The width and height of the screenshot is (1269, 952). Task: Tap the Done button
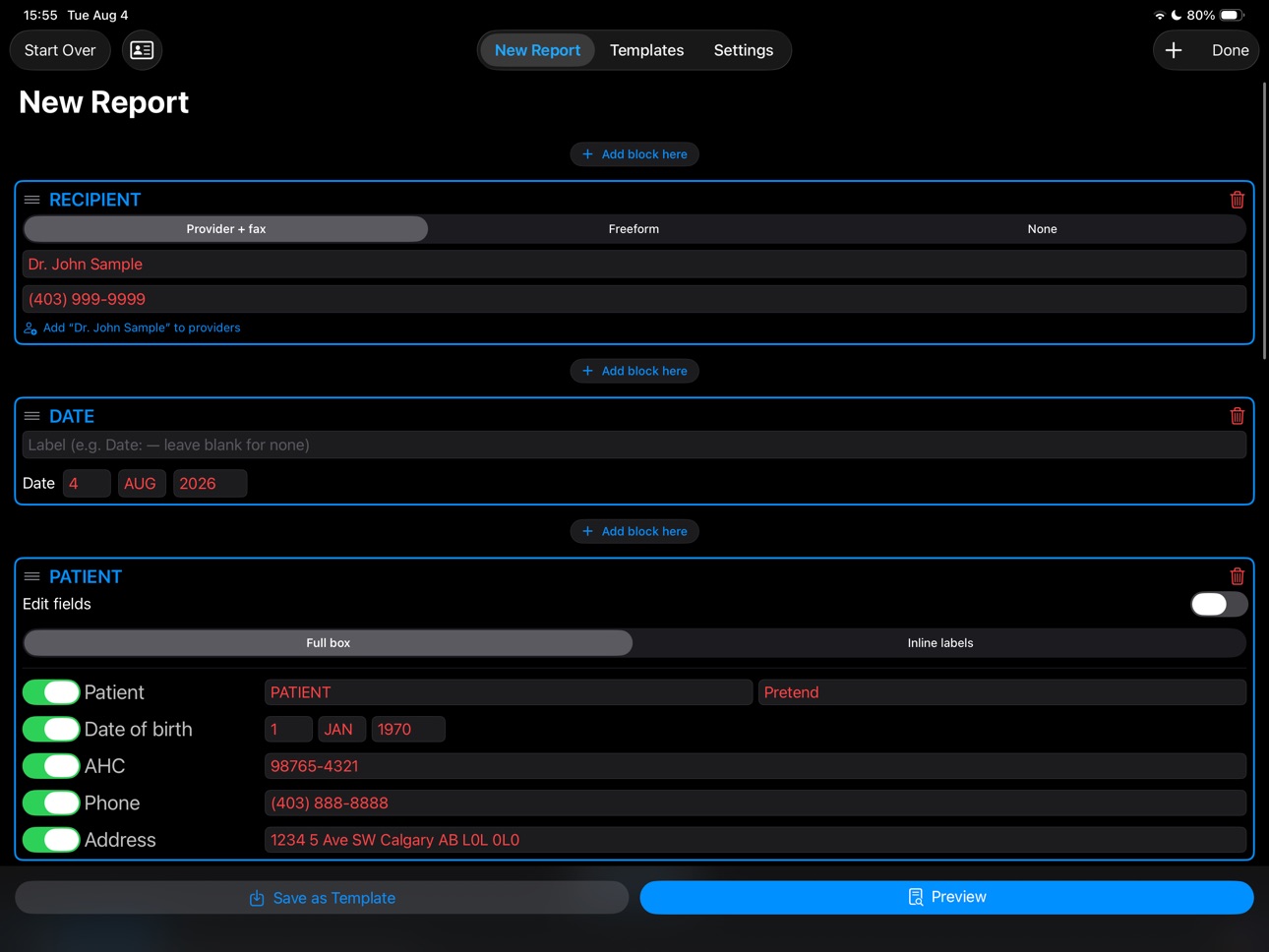click(x=1230, y=50)
